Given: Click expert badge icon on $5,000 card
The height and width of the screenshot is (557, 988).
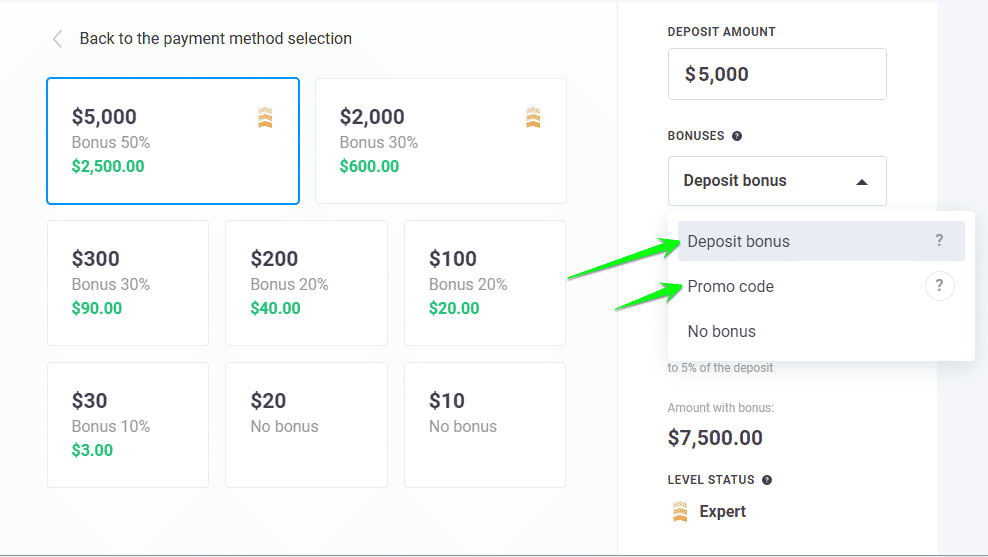Looking at the screenshot, I should (x=265, y=118).
